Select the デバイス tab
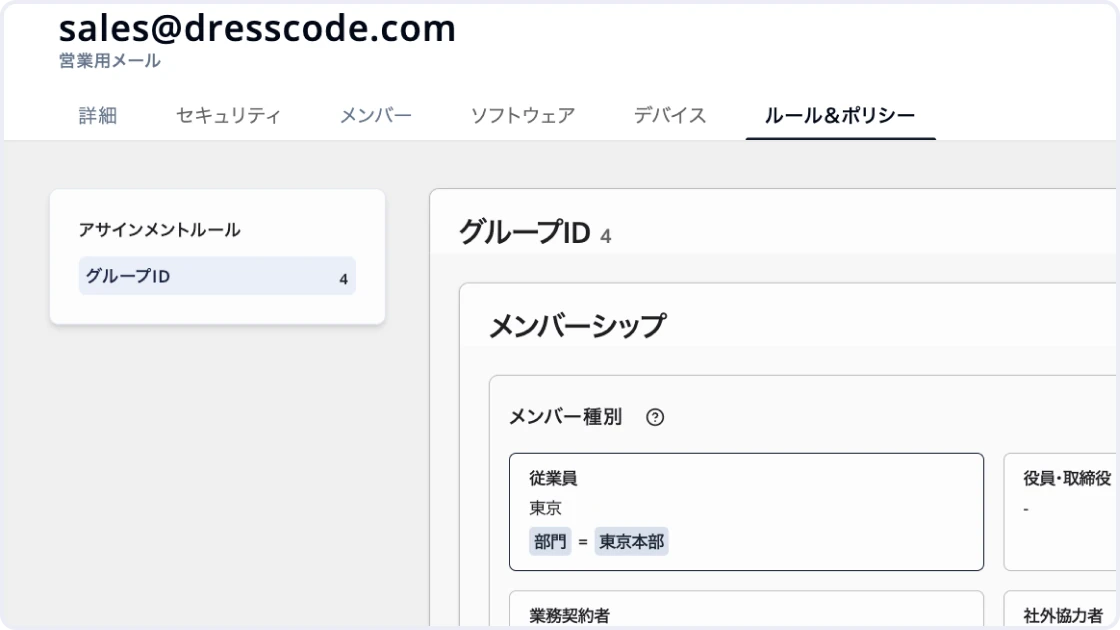 [x=670, y=116]
